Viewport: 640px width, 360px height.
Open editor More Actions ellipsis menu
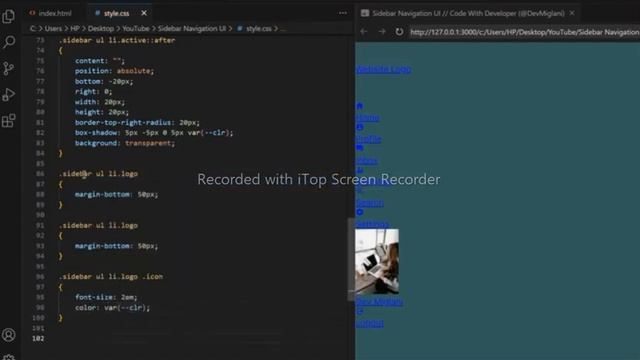(x=343, y=13)
